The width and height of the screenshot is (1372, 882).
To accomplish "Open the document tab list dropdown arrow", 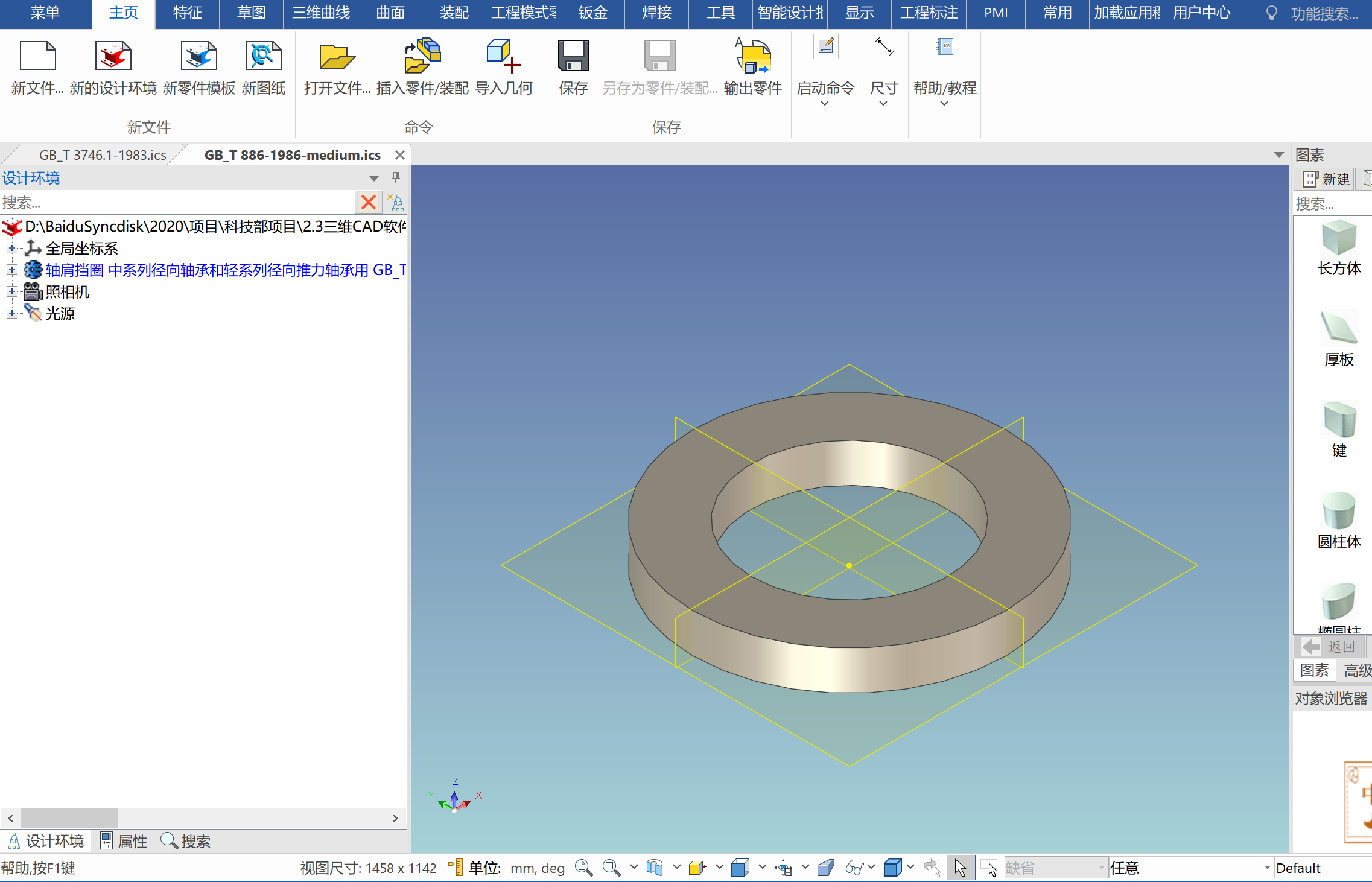I will (x=1278, y=155).
